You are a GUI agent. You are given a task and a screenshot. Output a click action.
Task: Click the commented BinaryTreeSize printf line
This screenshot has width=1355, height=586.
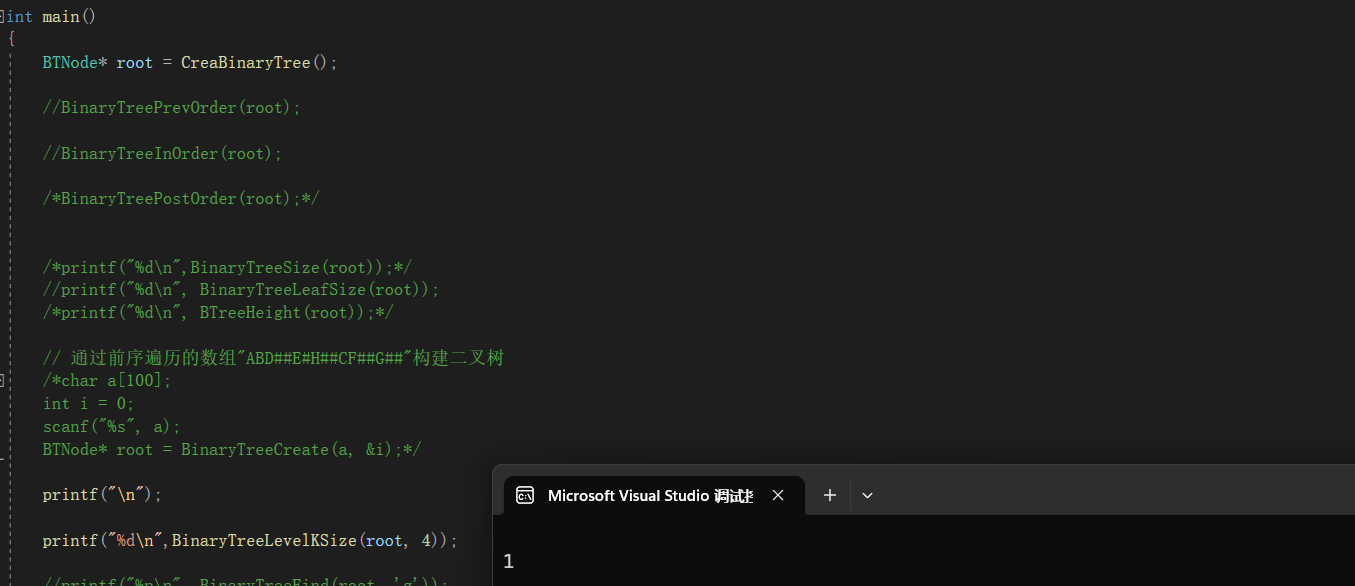[x=227, y=267]
